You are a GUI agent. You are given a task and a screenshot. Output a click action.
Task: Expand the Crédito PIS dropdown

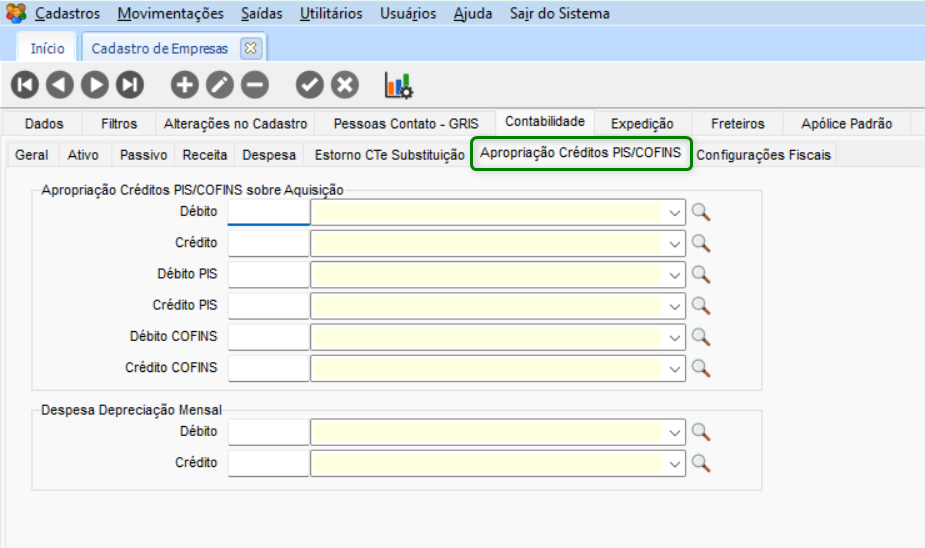click(x=675, y=305)
